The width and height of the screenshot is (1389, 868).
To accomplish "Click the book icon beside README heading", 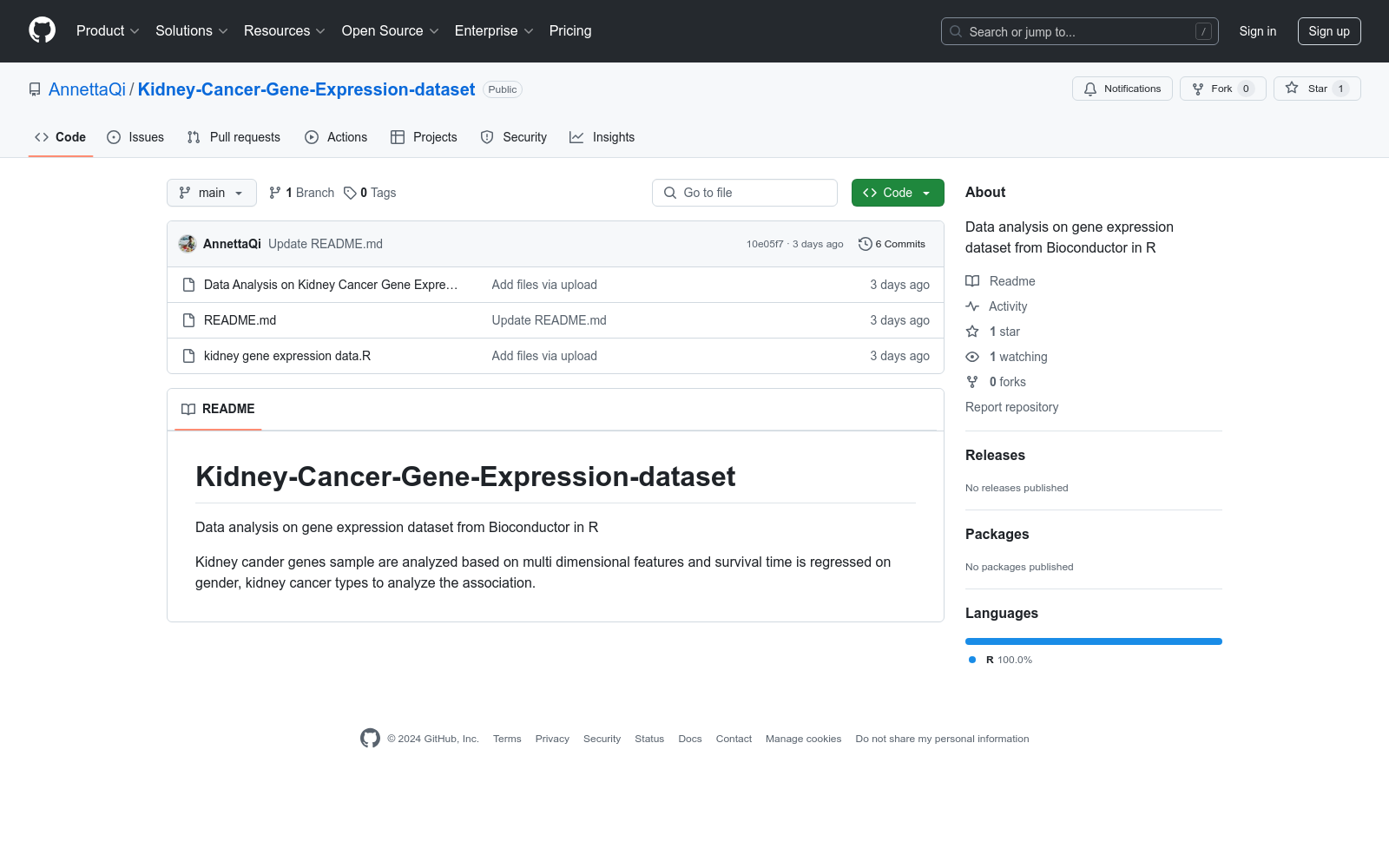I will (188, 409).
